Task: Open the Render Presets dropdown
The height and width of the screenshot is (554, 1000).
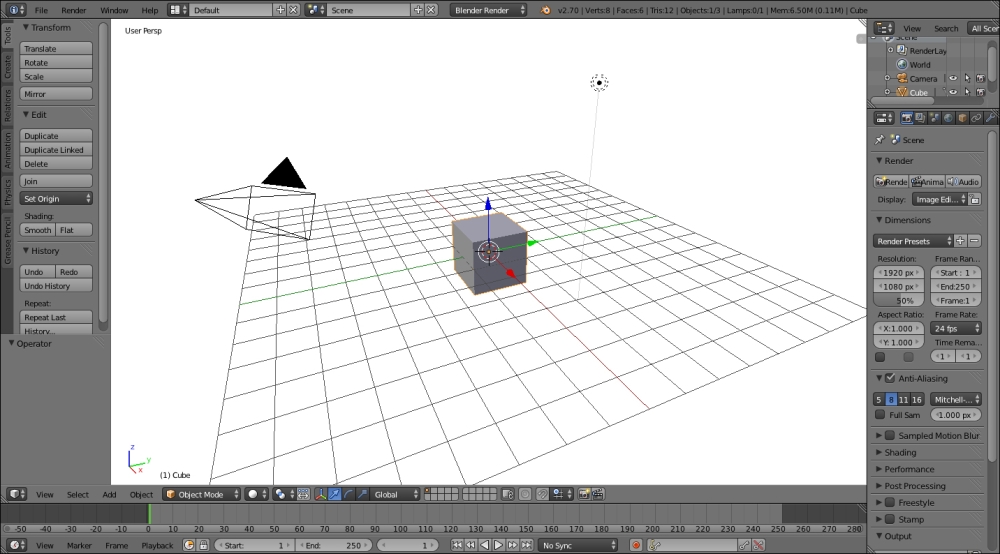Action: coord(913,241)
